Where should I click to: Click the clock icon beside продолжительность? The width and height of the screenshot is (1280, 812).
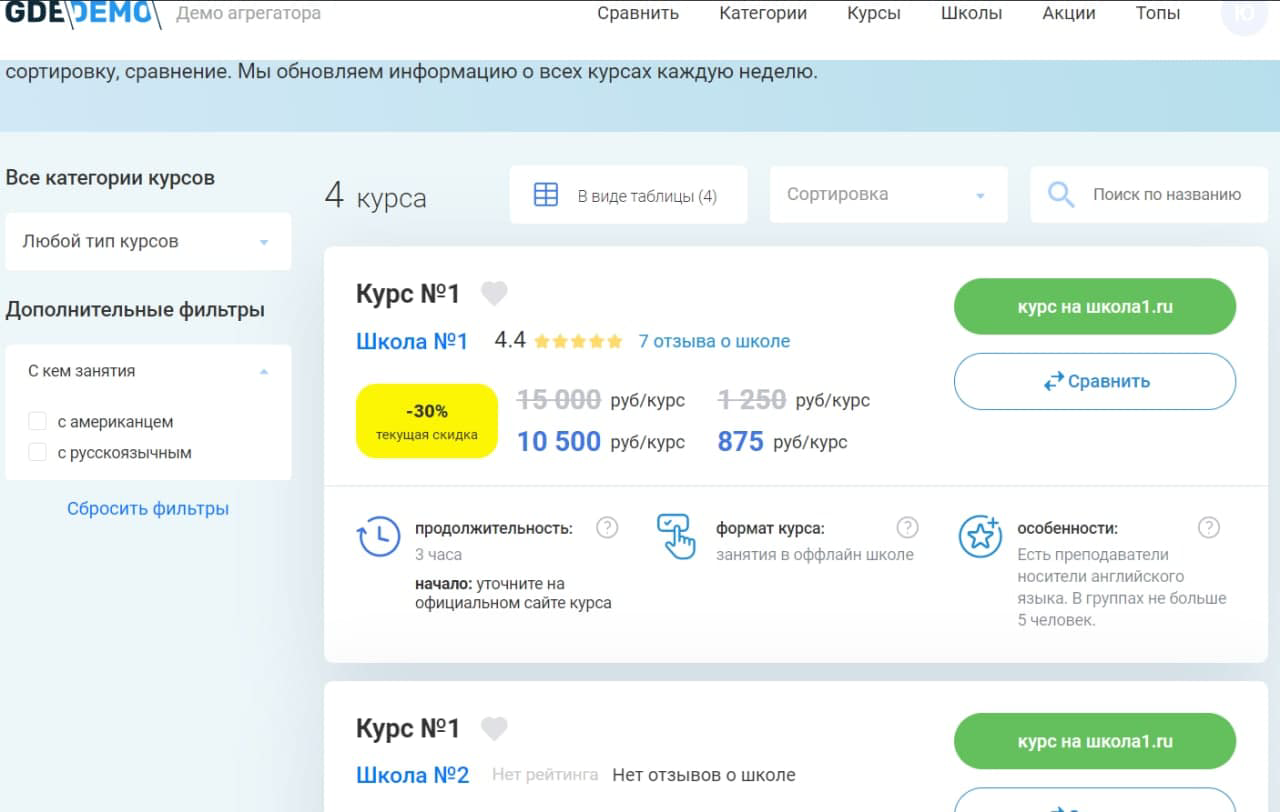(379, 537)
